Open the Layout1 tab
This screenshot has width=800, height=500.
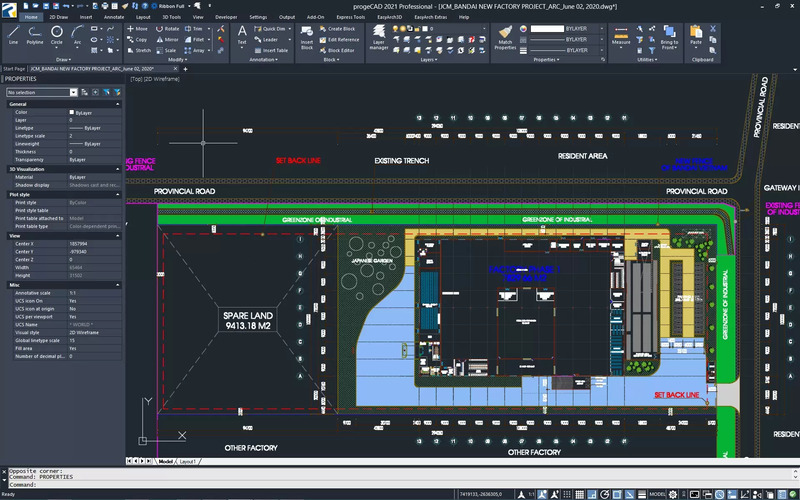coord(187,461)
